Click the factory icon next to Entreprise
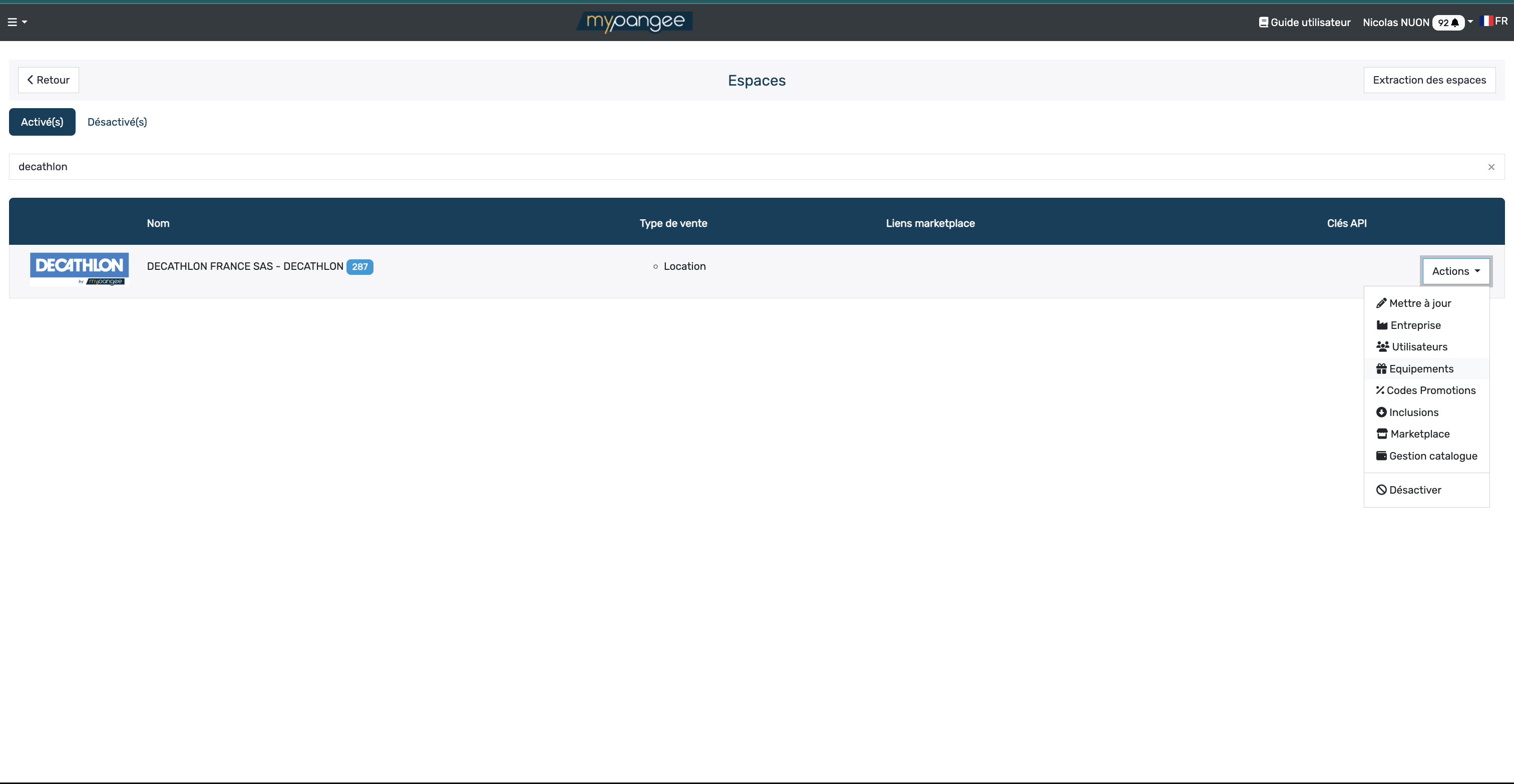Viewport: 1514px width, 784px height. pyautogui.click(x=1382, y=325)
